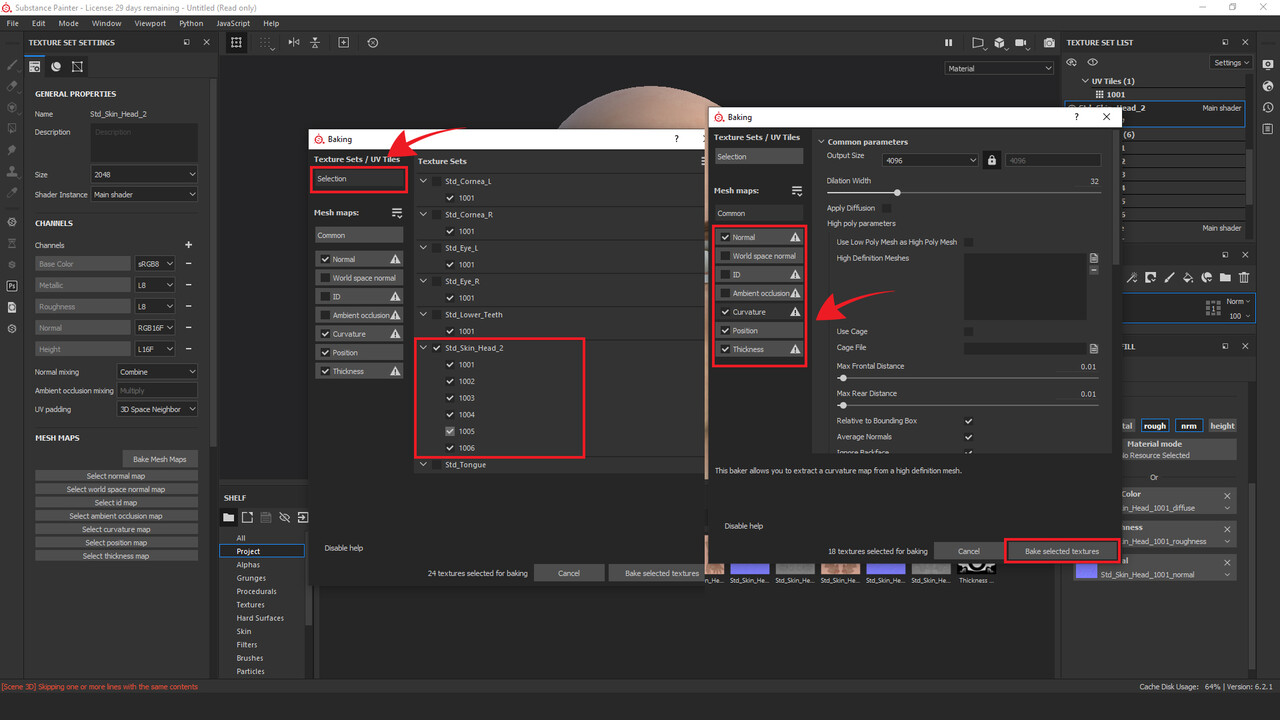Open the camera selection video icon
This screenshot has width=1280, height=720.
click(1021, 43)
